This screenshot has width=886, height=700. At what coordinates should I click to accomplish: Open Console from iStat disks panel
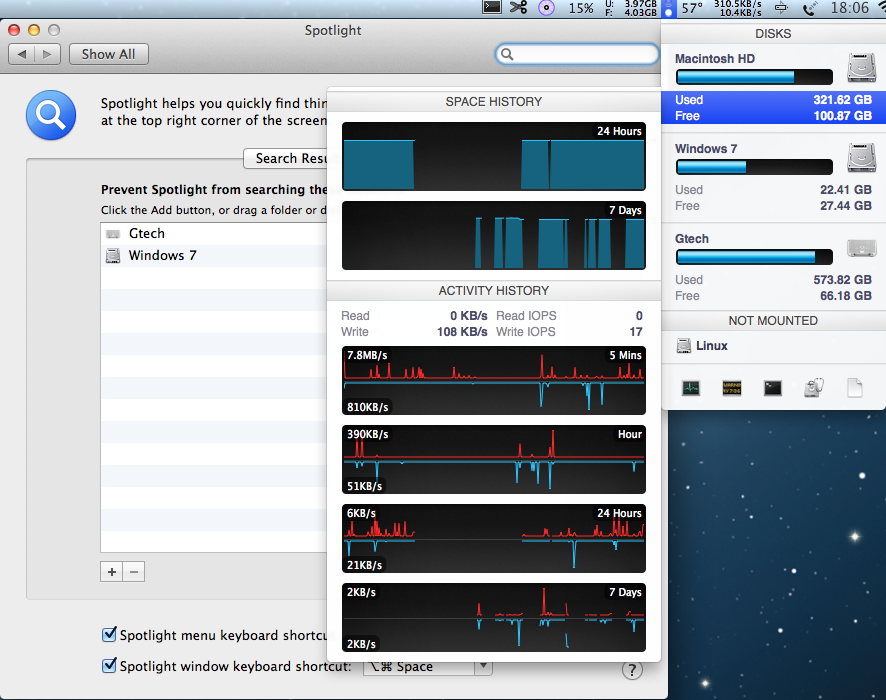pyautogui.click(x=732, y=388)
